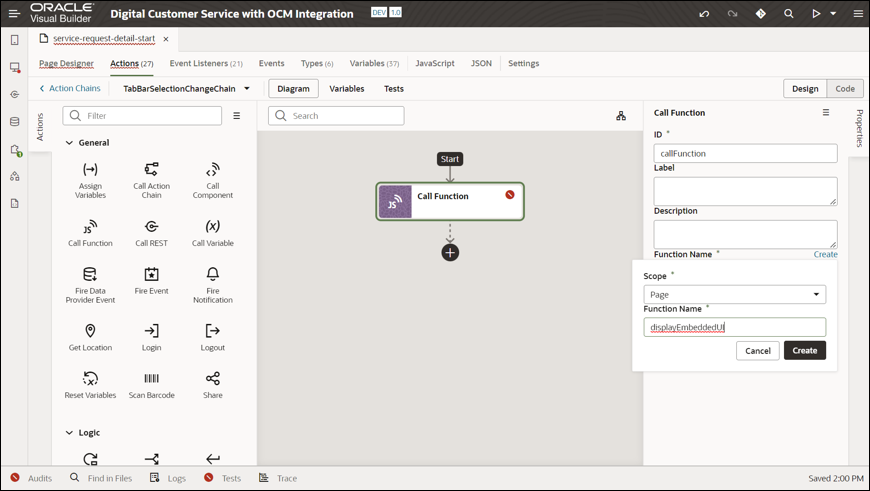Open action chain Variables view
Viewport: 870px width, 491px height.
347,89
